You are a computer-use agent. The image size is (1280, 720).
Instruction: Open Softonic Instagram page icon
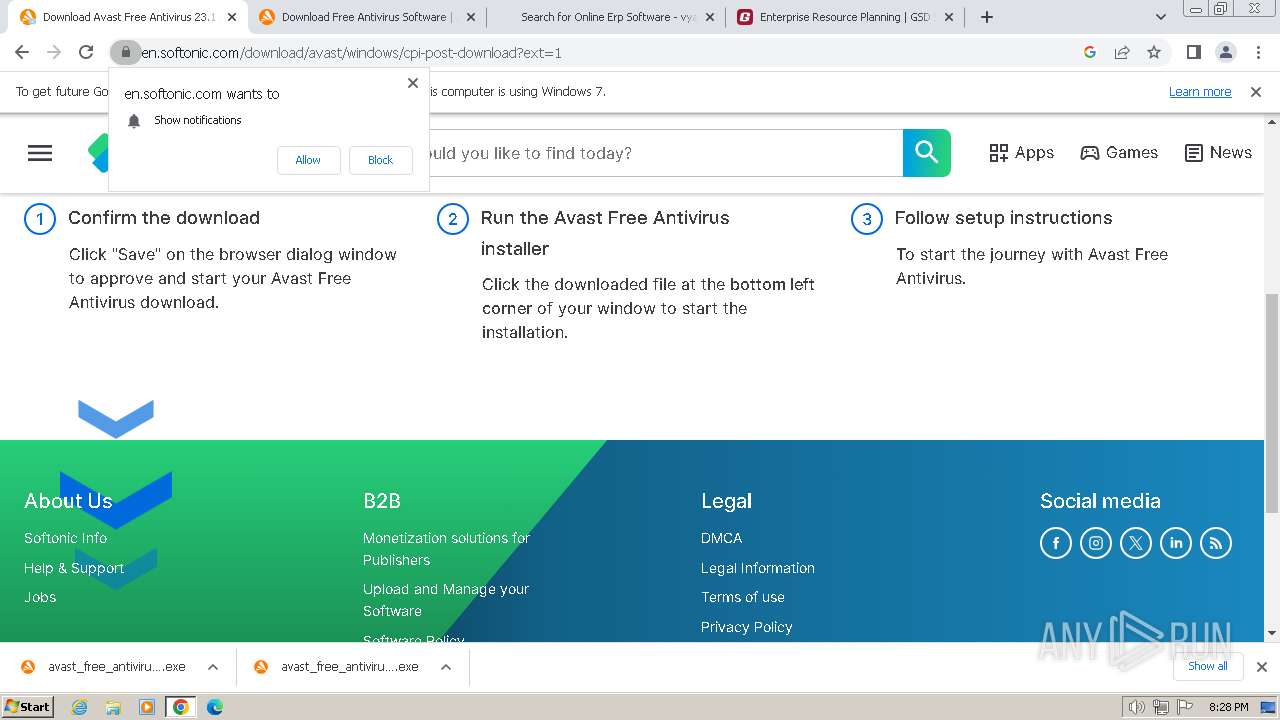(1096, 543)
